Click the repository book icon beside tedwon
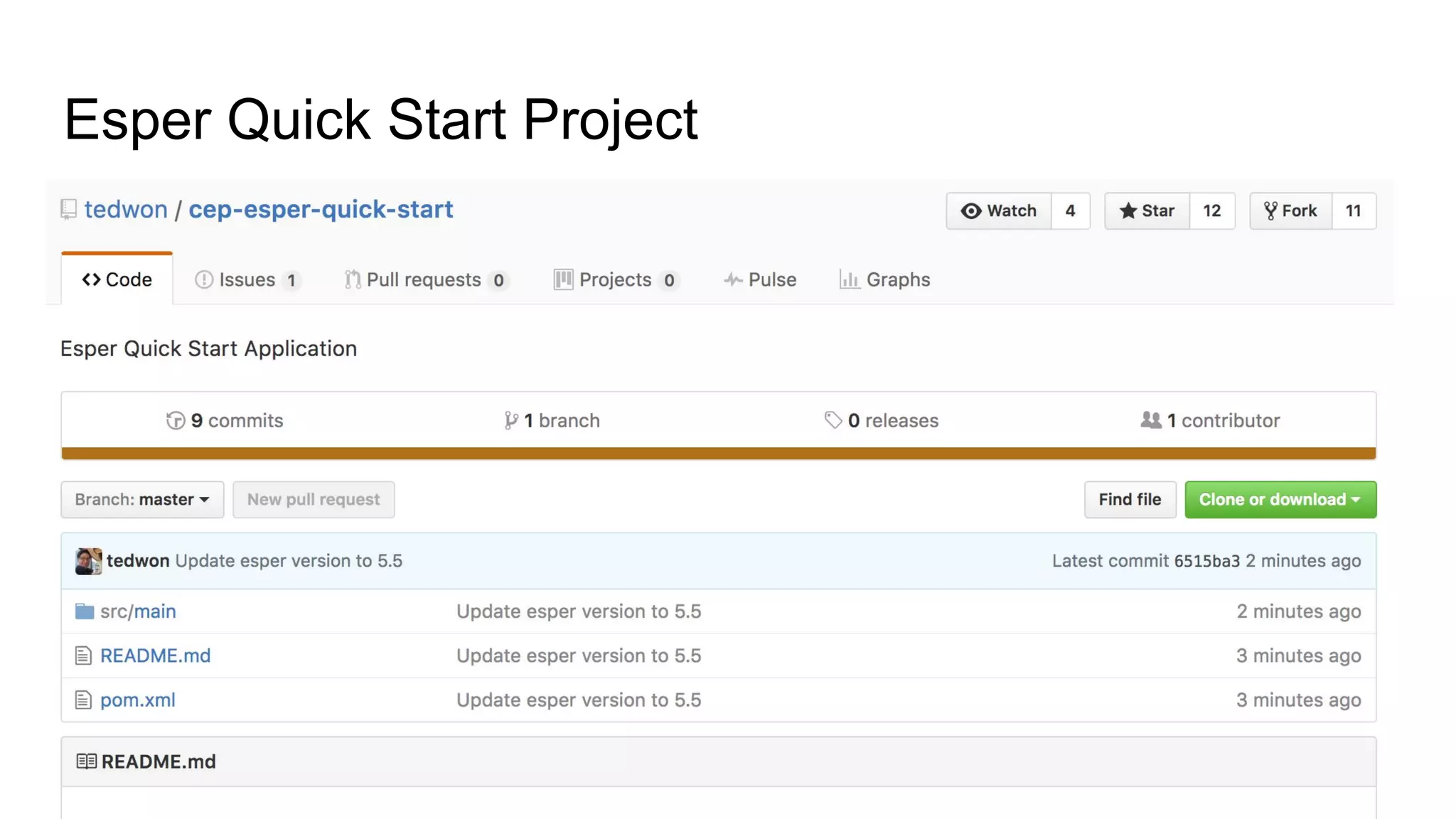This screenshot has height=819, width=1456. pyautogui.click(x=68, y=210)
